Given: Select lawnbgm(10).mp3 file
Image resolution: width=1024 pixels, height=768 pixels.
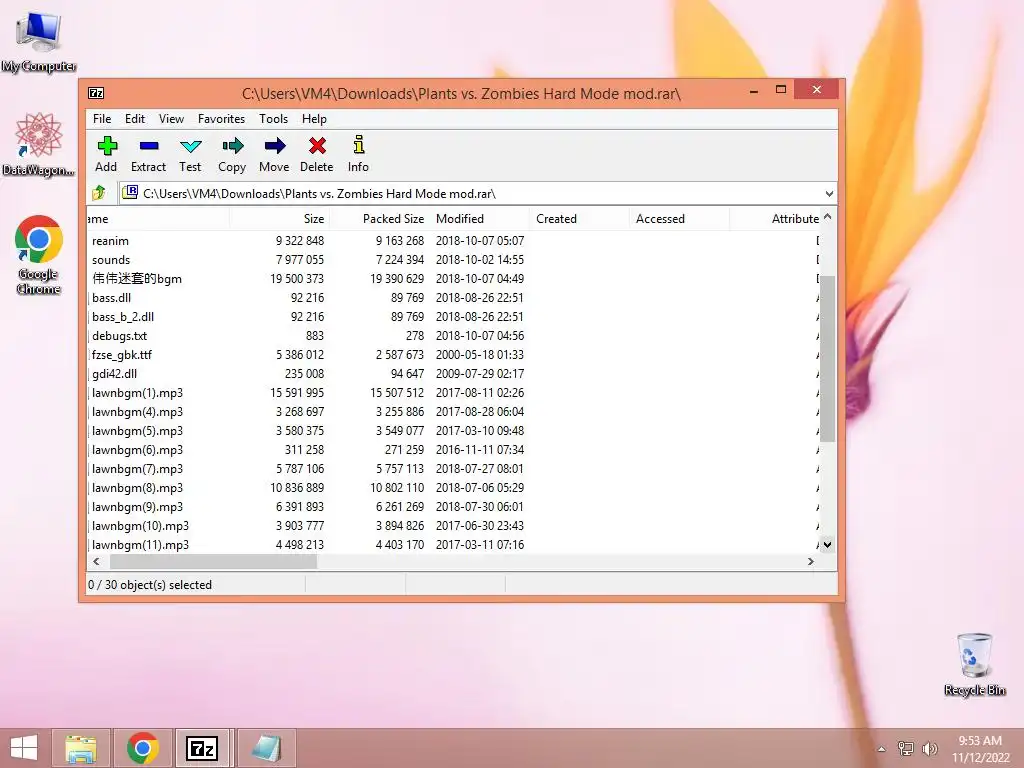Looking at the screenshot, I should click(453, 526).
